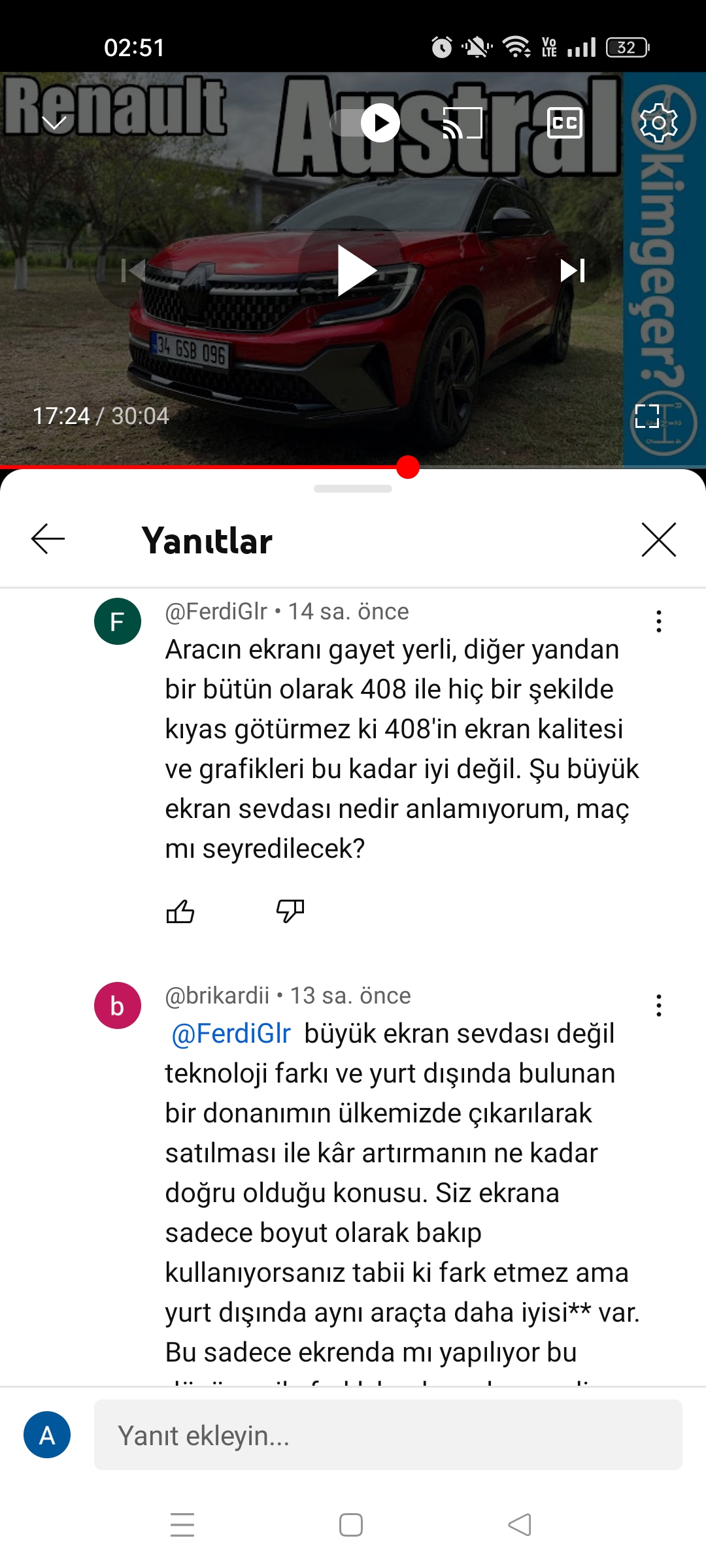Close the Yanıtlar replies panel

(x=659, y=540)
